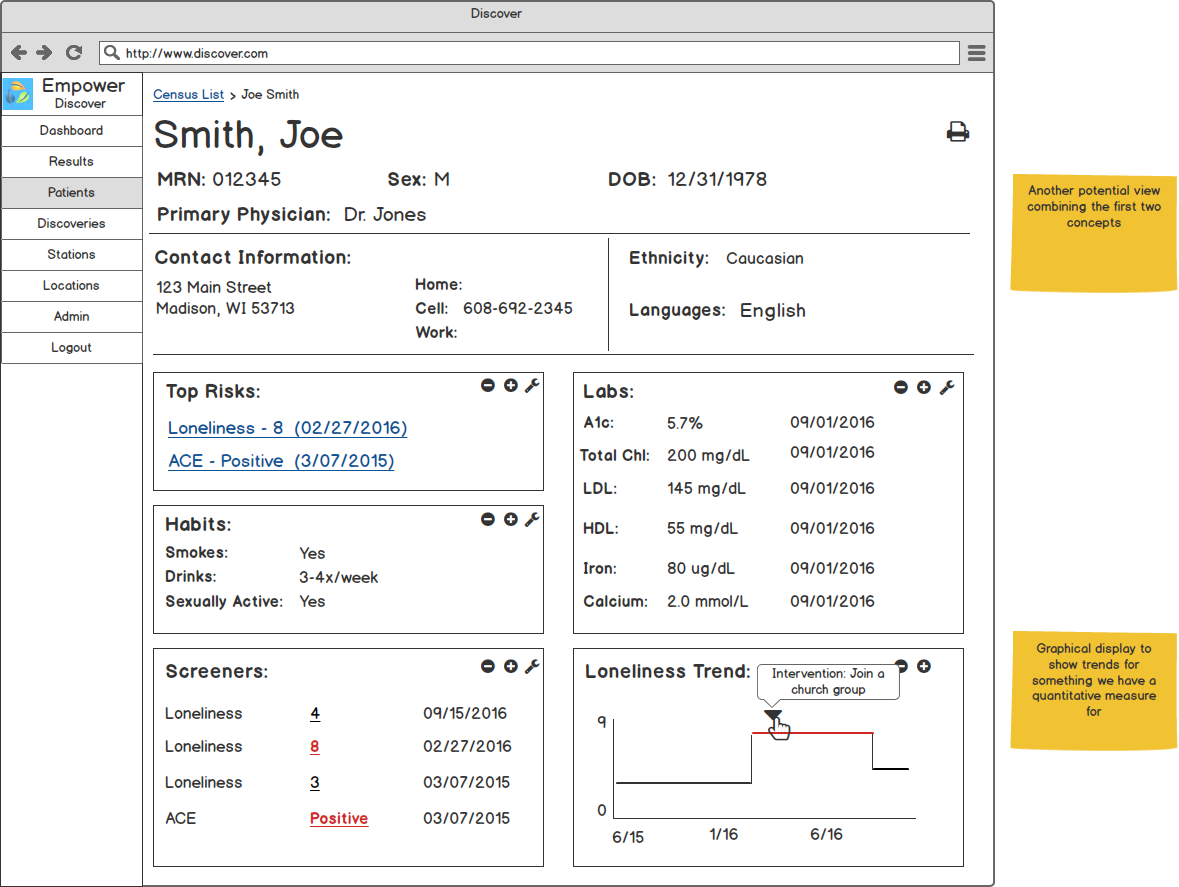This screenshot has width=1179, height=887.
Task: Open the Dashboard menu item
Action: coord(71,131)
